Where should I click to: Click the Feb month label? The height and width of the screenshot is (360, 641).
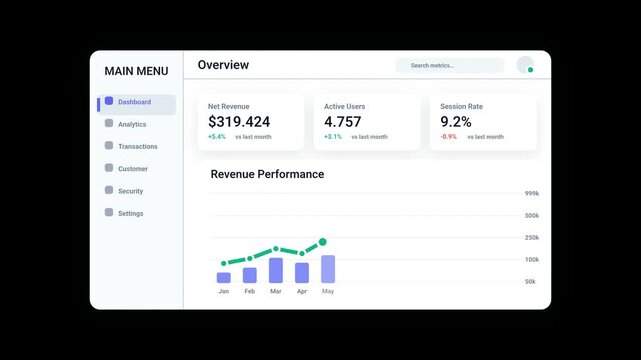[x=250, y=291]
